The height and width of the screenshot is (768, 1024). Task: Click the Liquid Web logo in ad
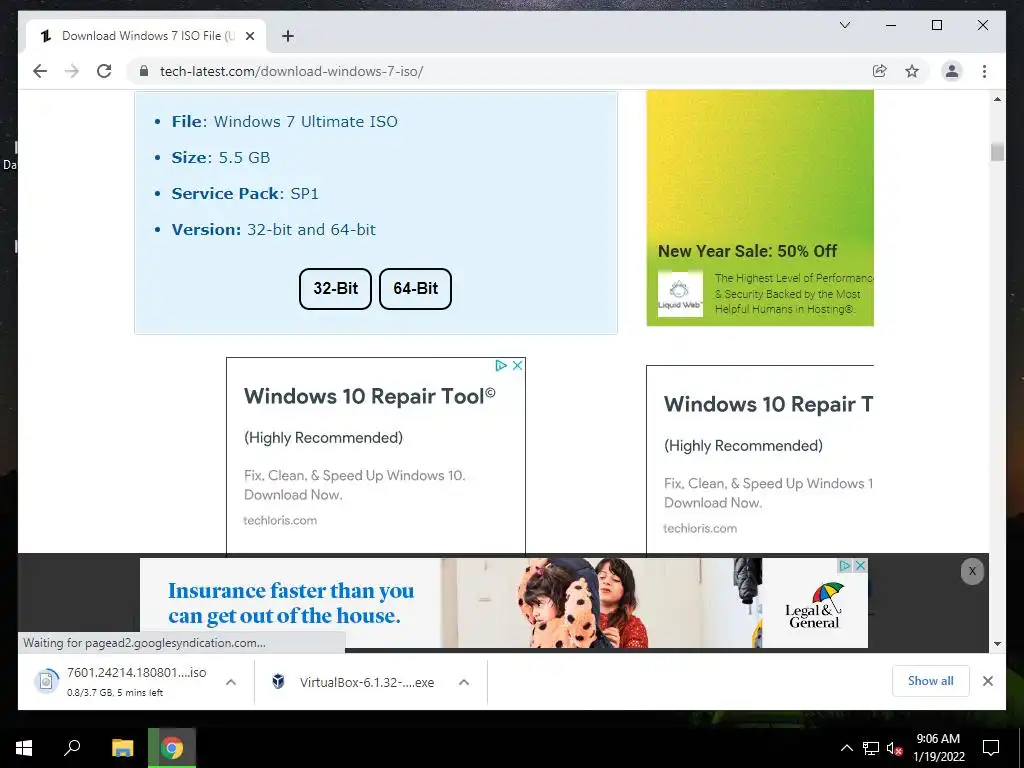[x=680, y=293]
